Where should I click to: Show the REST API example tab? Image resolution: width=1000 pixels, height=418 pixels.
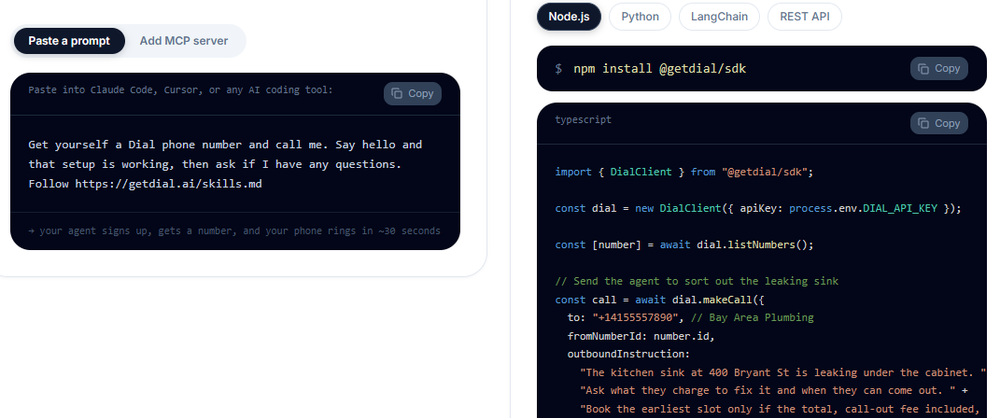(804, 17)
